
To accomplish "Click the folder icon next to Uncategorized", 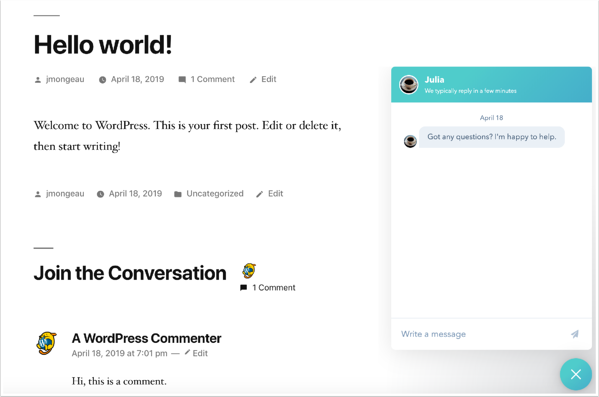I will point(178,194).
